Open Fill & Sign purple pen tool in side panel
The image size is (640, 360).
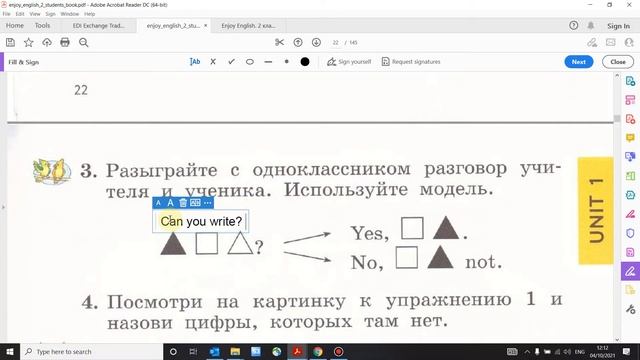click(x=630, y=271)
